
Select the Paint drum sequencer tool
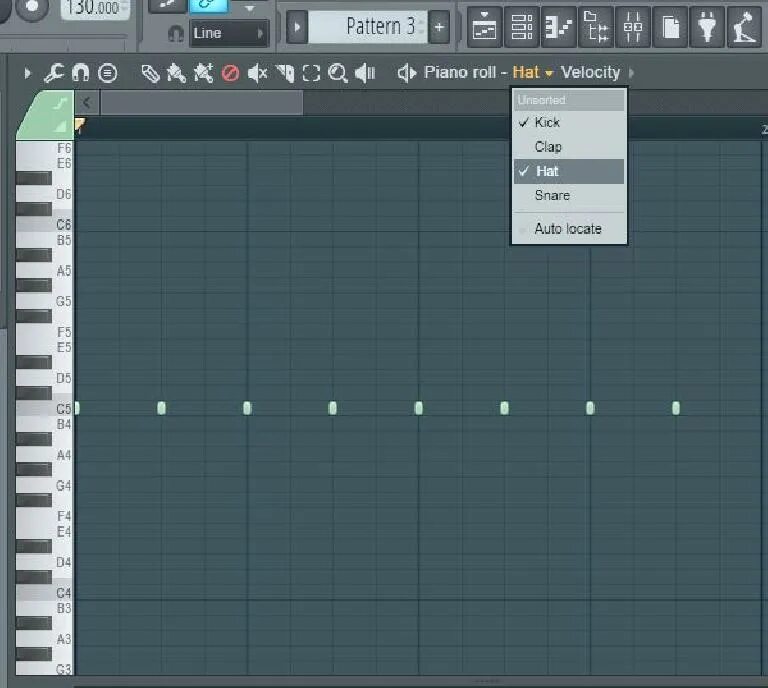point(203,73)
